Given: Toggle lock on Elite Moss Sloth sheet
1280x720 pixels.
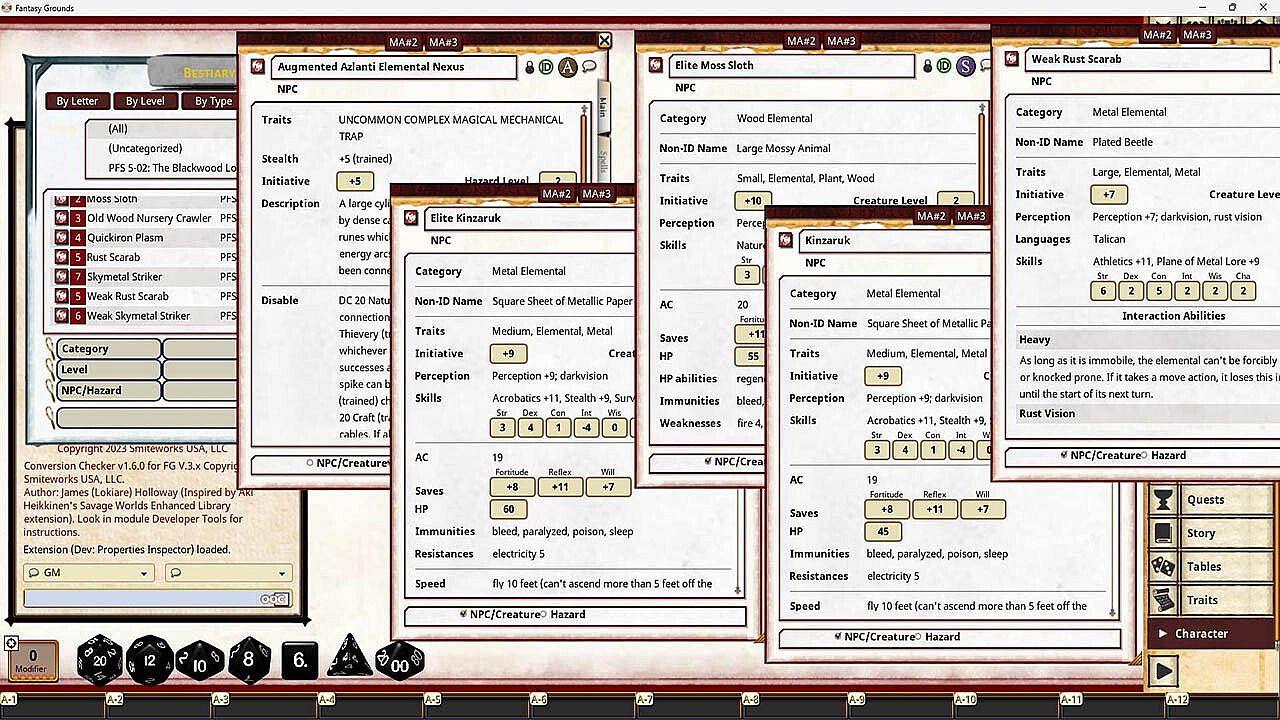Looking at the screenshot, I should (928, 66).
